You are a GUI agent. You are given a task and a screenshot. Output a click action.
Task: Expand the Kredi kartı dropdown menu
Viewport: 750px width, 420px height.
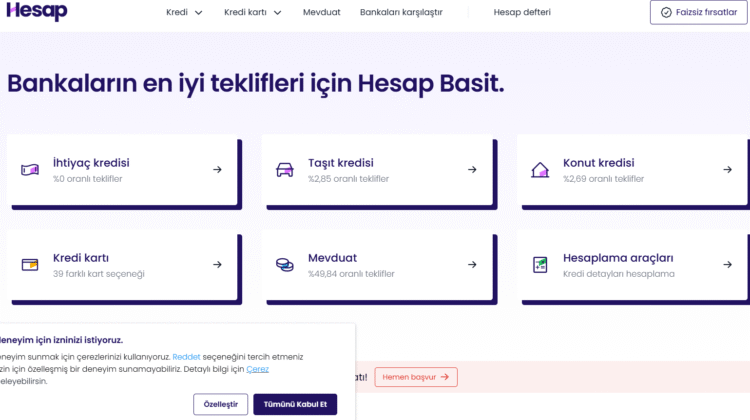tap(252, 13)
